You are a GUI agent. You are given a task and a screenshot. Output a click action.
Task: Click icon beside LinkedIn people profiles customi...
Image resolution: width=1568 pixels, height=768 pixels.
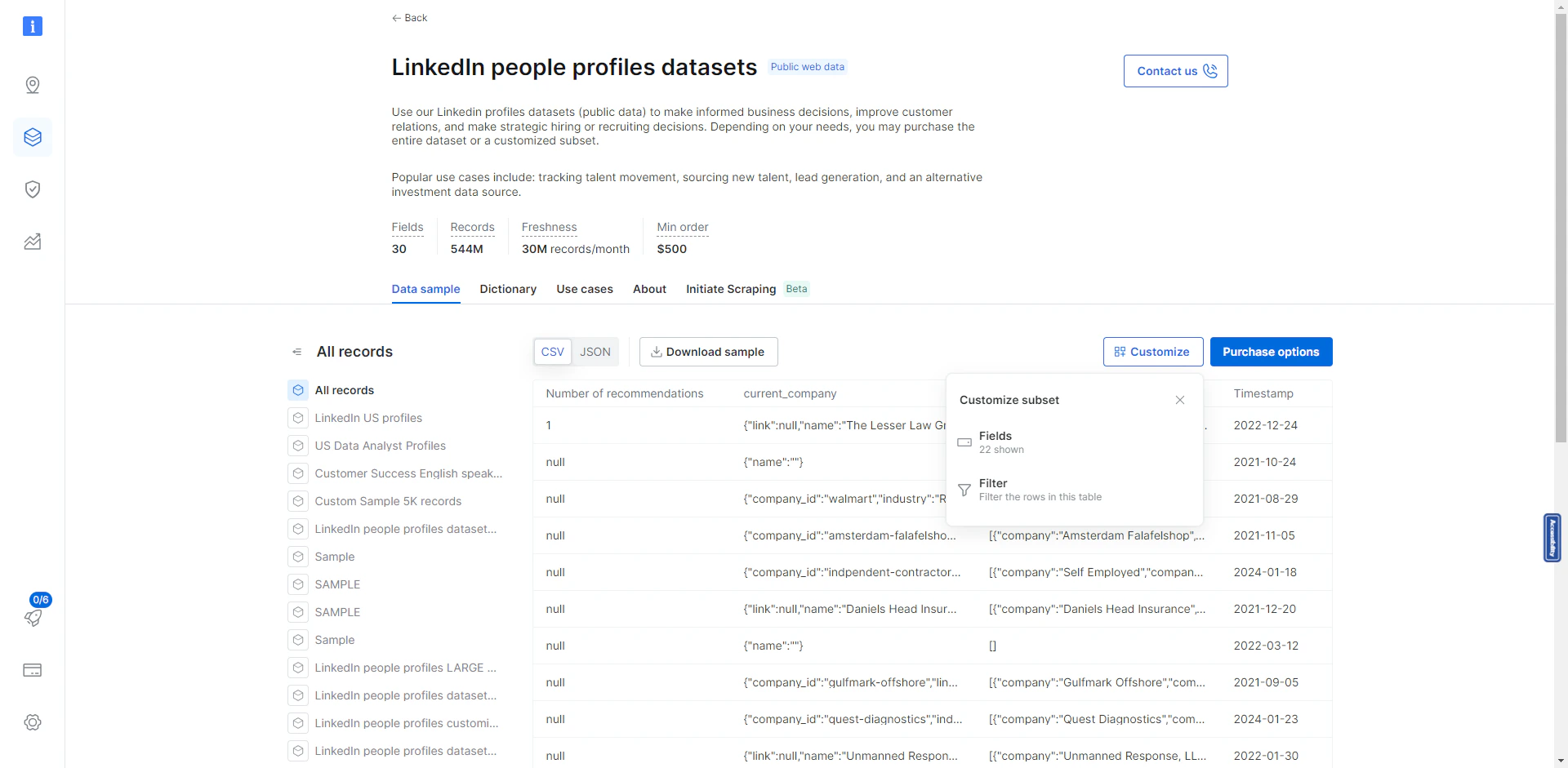(x=298, y=723)
